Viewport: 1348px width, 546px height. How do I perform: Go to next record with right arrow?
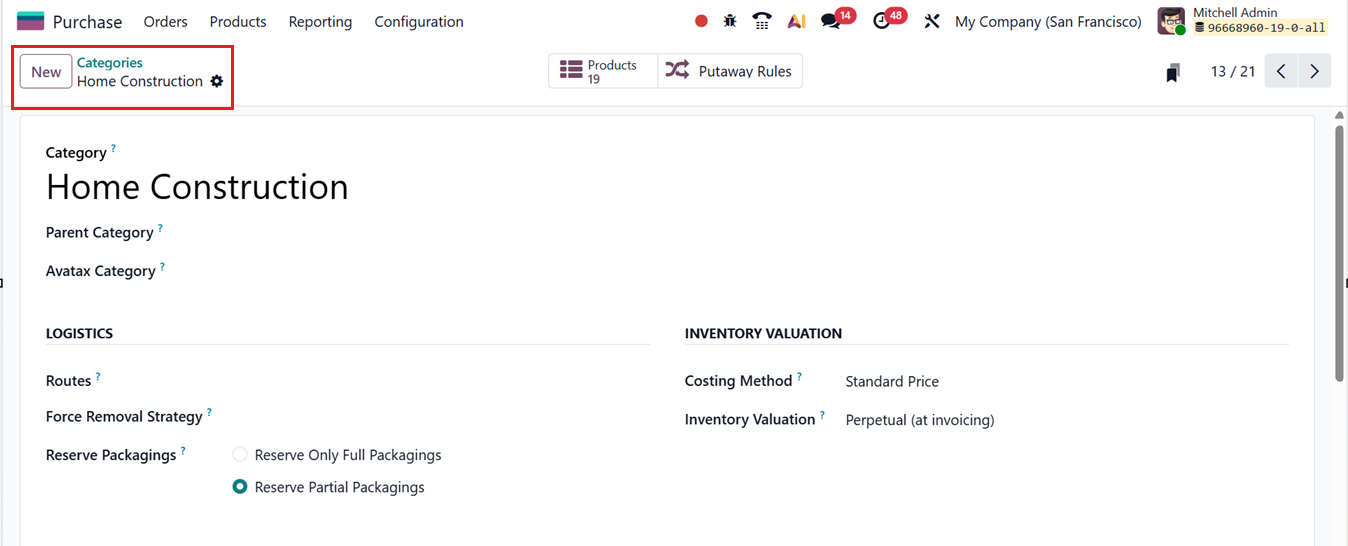coord(1315,72)
